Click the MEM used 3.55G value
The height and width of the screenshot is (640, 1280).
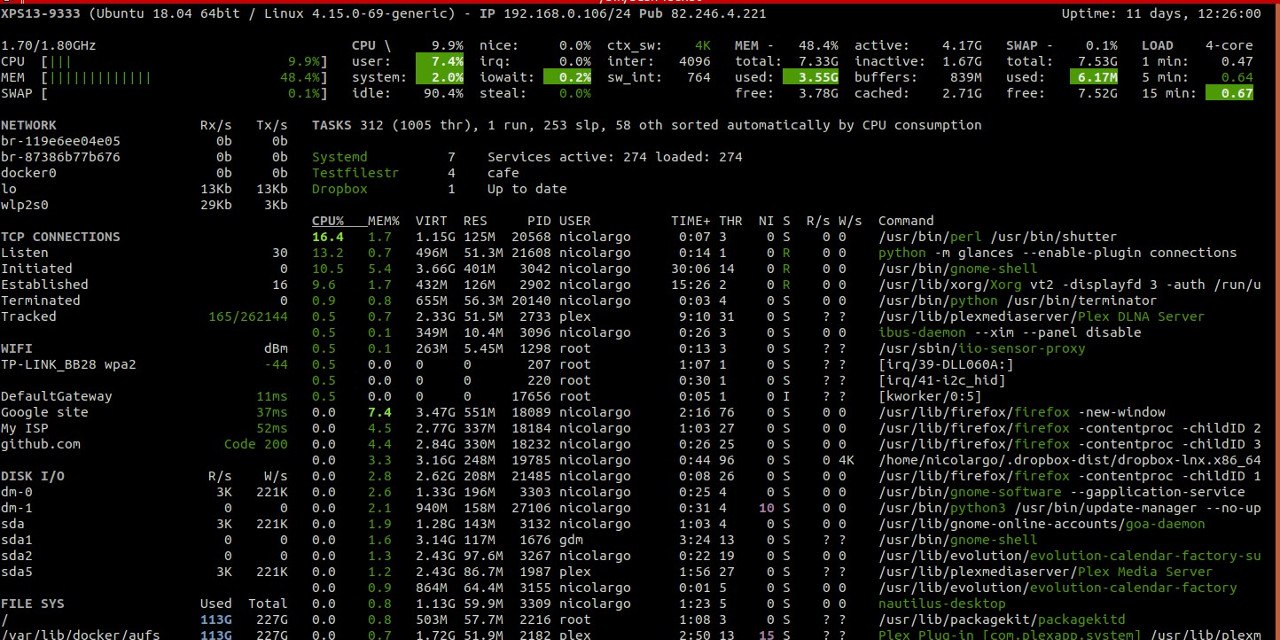click(x=811, y=77)
